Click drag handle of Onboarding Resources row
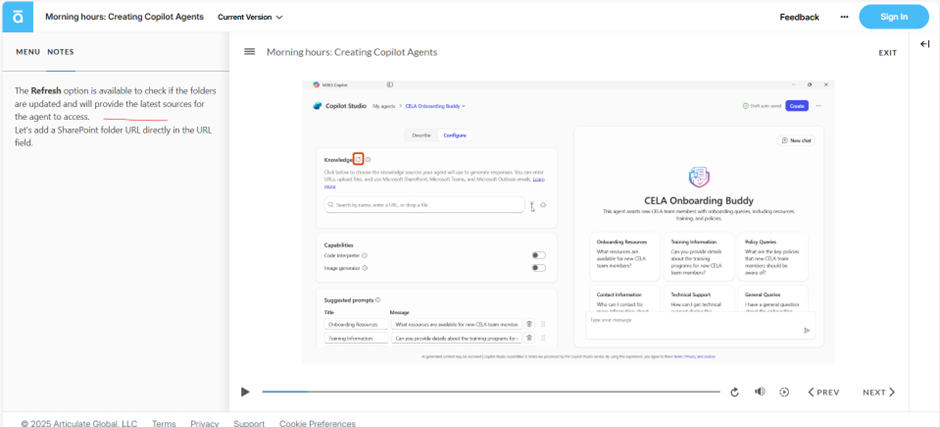 (x=543, y=324)
